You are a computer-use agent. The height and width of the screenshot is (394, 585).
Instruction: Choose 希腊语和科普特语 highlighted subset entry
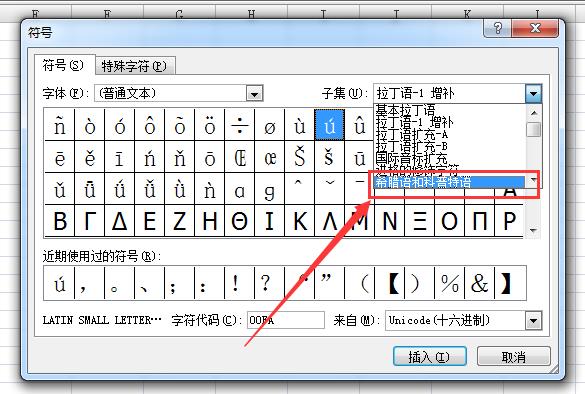449,182
